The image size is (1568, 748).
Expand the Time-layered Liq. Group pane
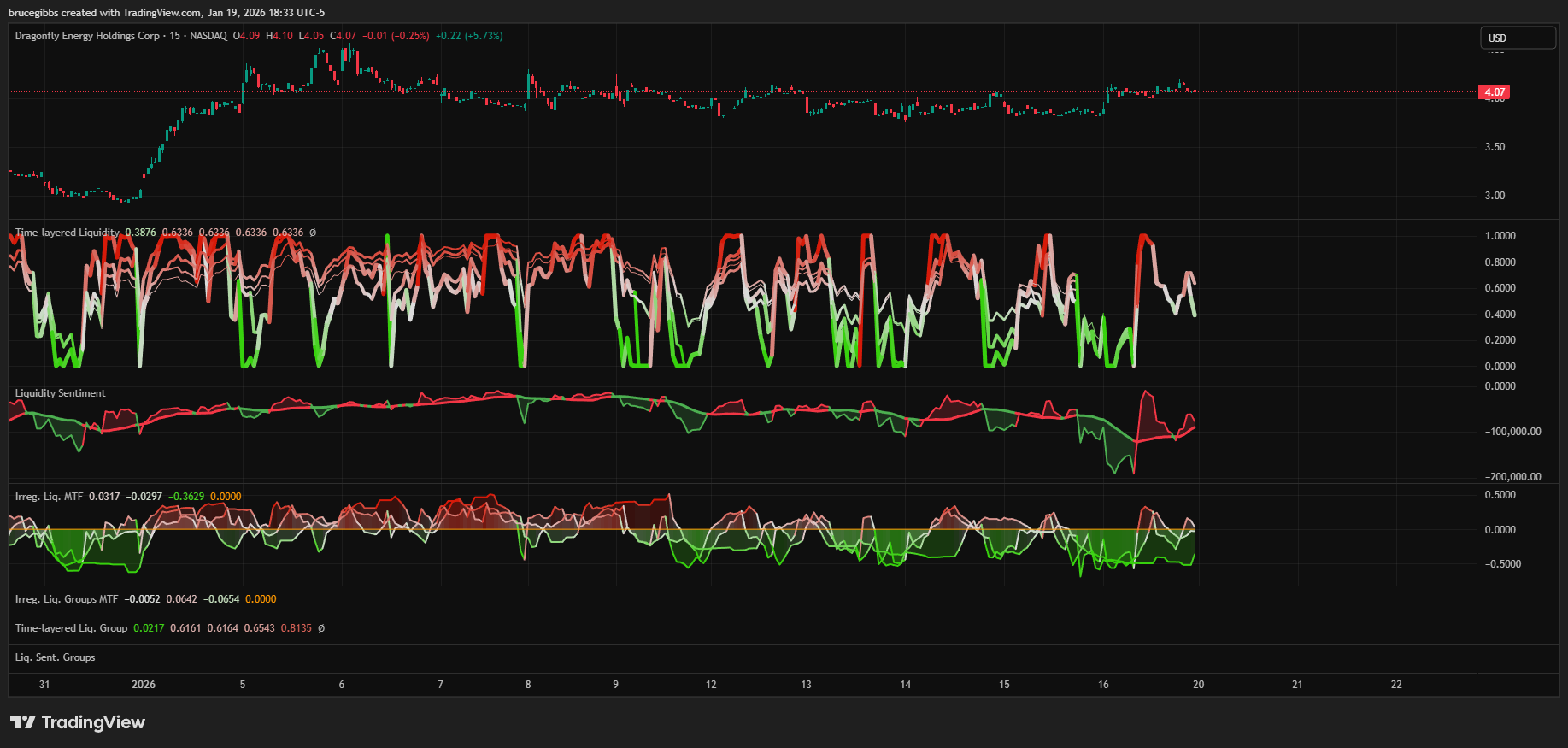point(71,628)
